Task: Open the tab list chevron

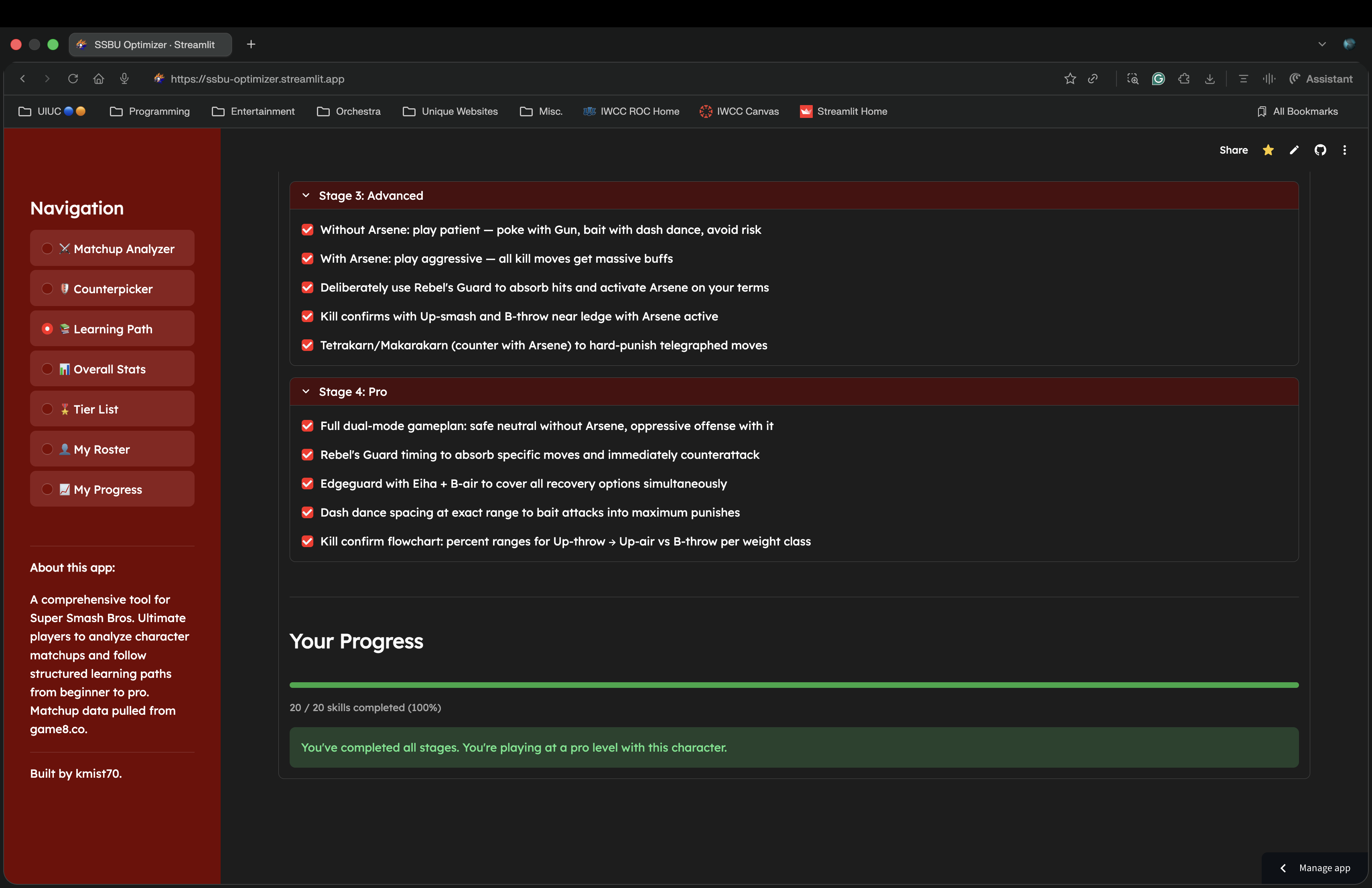Action: [x=1322, y=45]
